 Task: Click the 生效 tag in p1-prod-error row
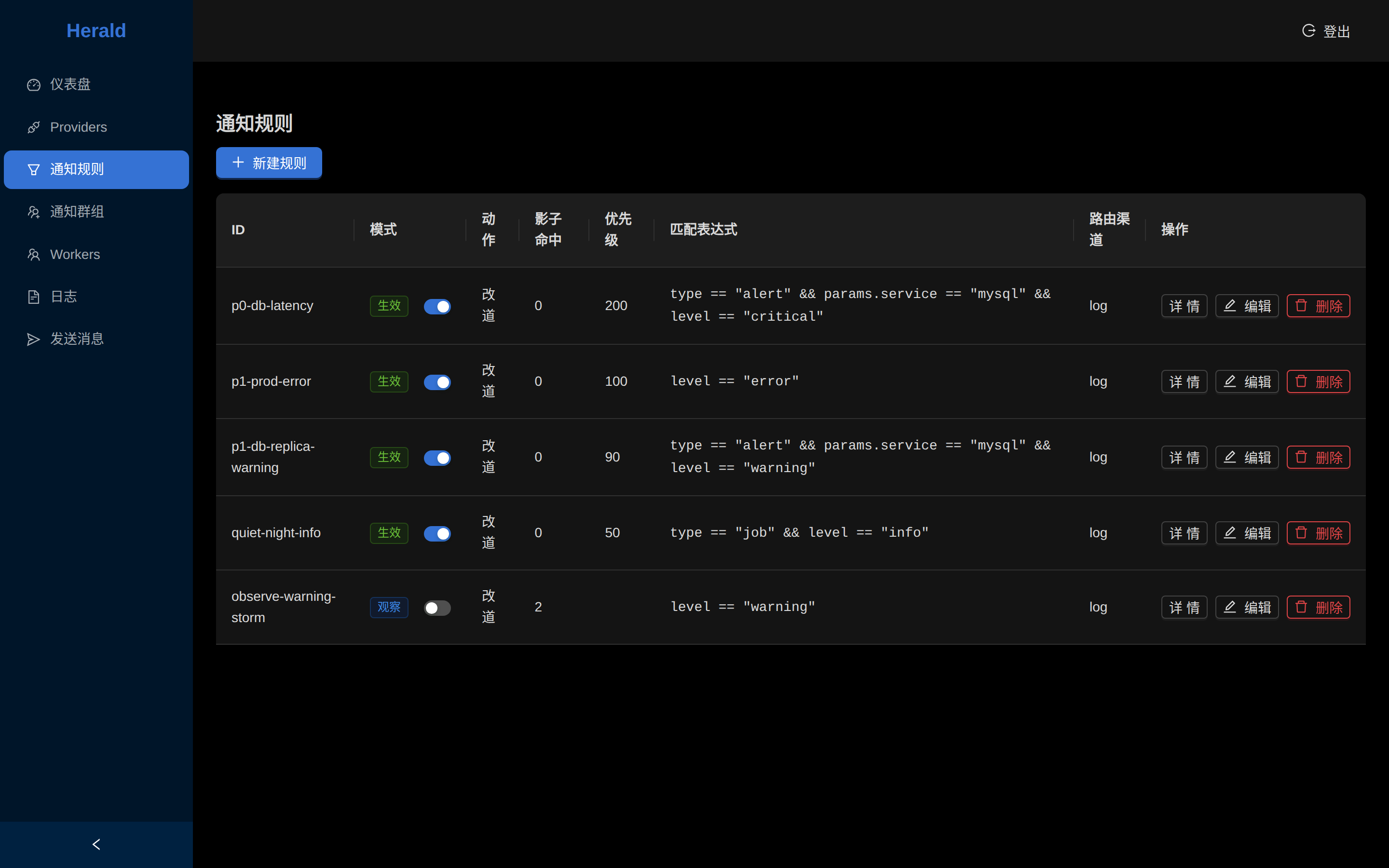(389, 382)
